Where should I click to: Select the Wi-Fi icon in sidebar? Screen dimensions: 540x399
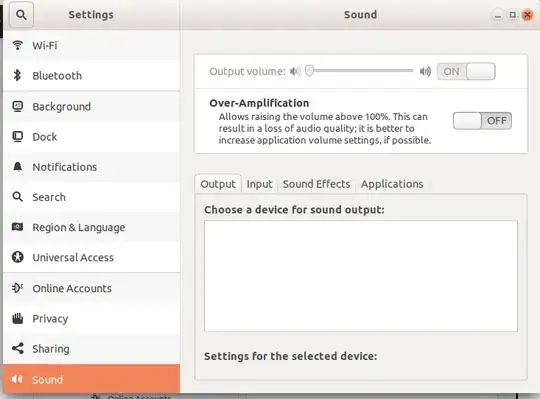[x=18, y=45]
